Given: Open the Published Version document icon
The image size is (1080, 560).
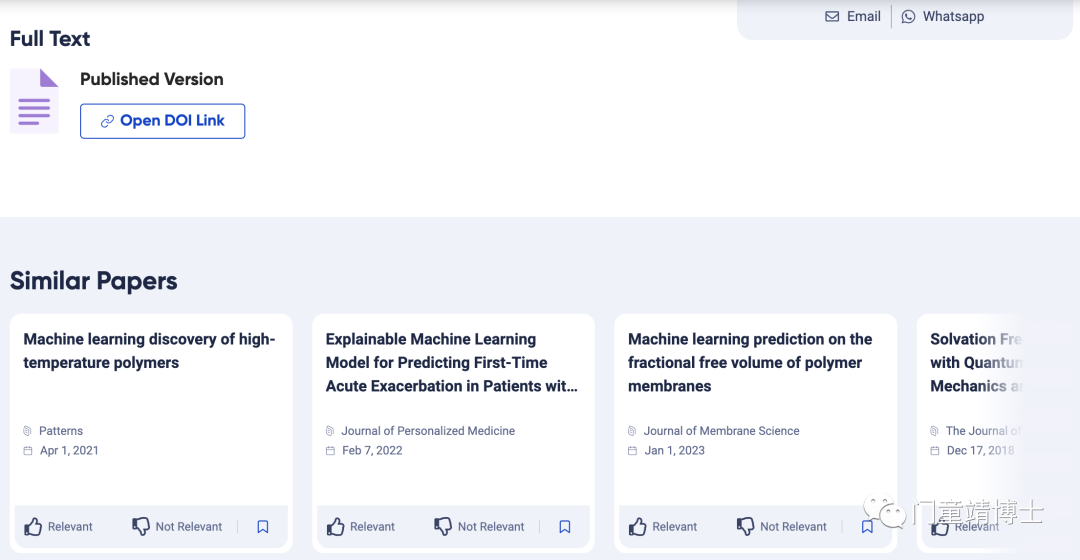Looking at the screenshot, I should (x=34, y=101).
